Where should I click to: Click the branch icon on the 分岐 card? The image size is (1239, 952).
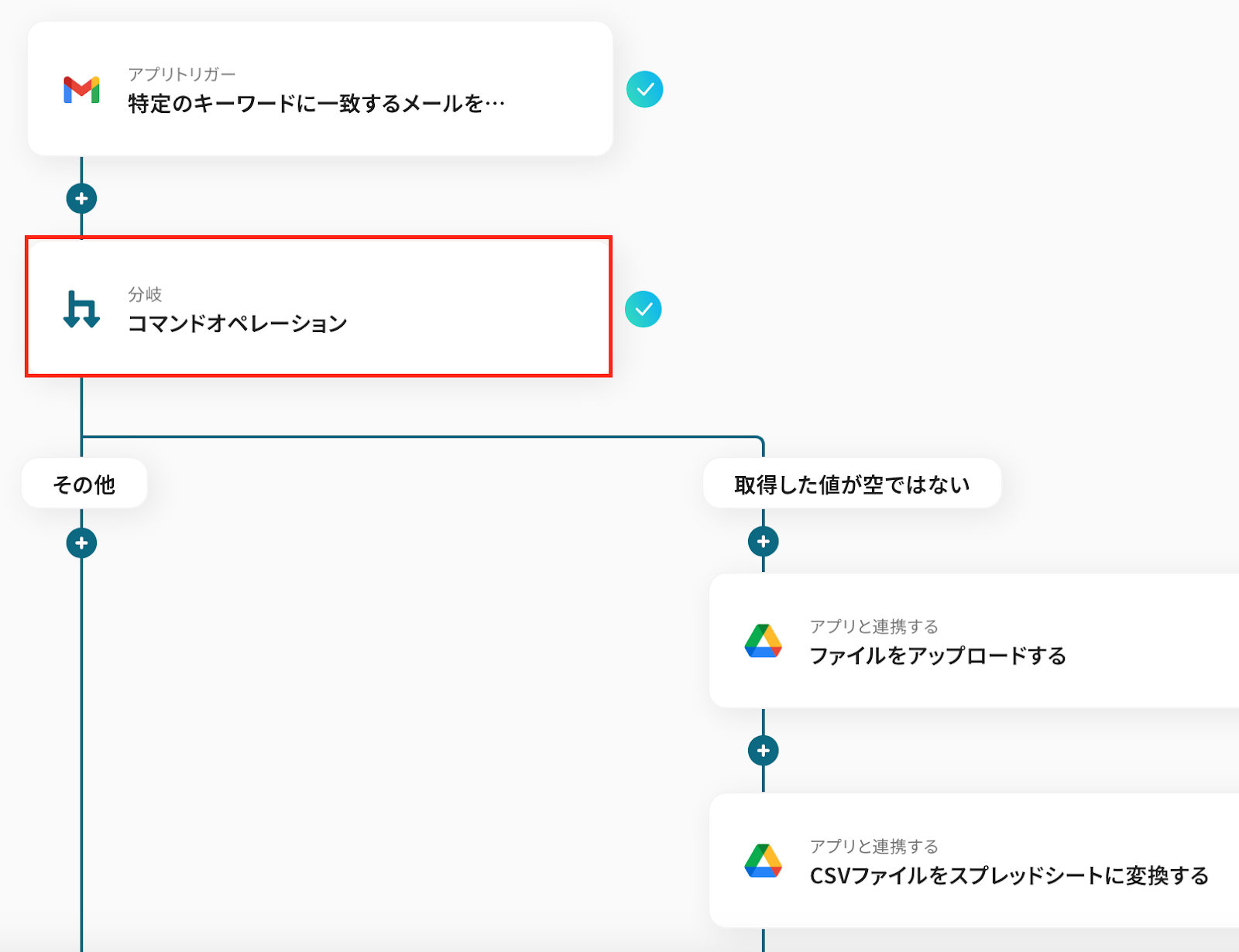81,309
